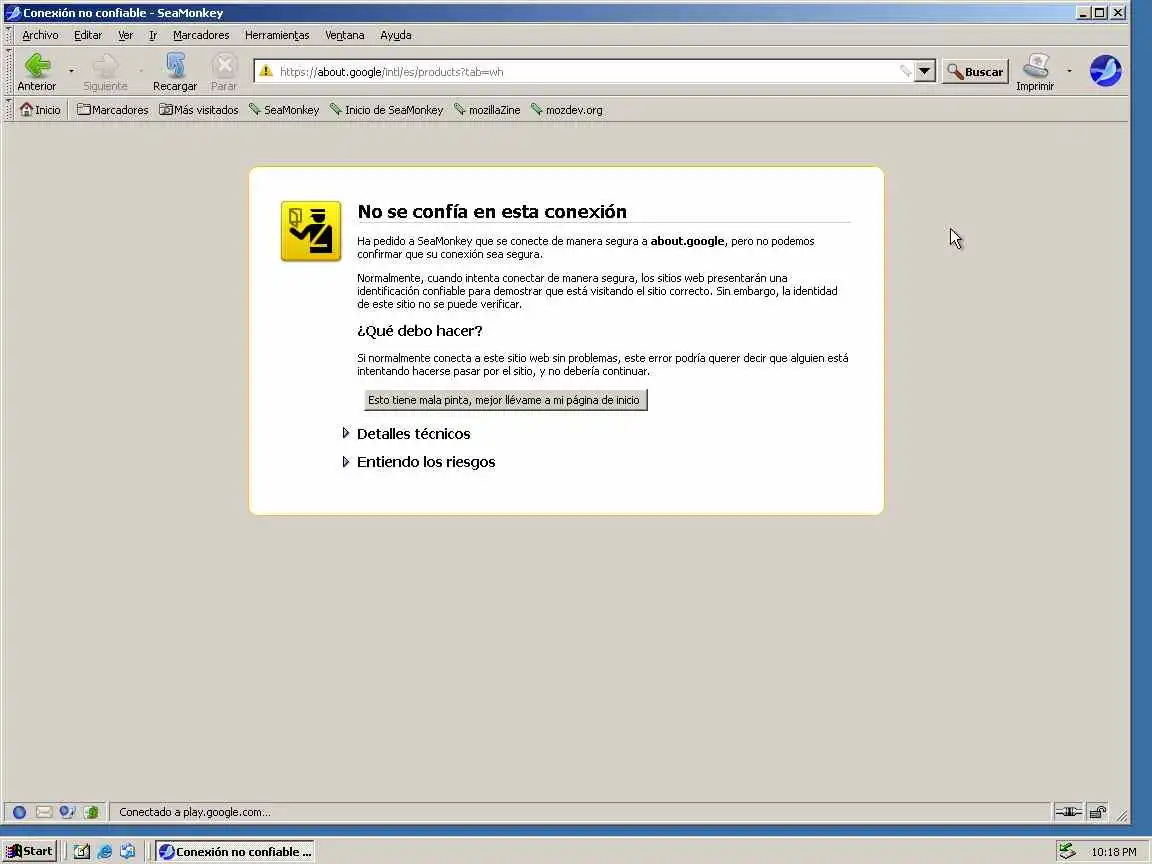
Task: Open the Archivo menu
Action: [40, 35]
